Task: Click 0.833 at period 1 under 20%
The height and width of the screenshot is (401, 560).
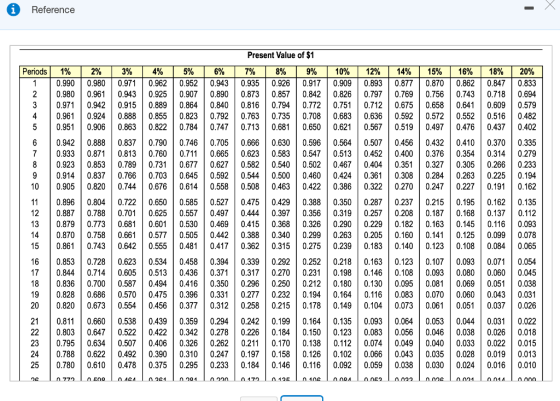Action: pyautogui.click(x=527, y=84)
